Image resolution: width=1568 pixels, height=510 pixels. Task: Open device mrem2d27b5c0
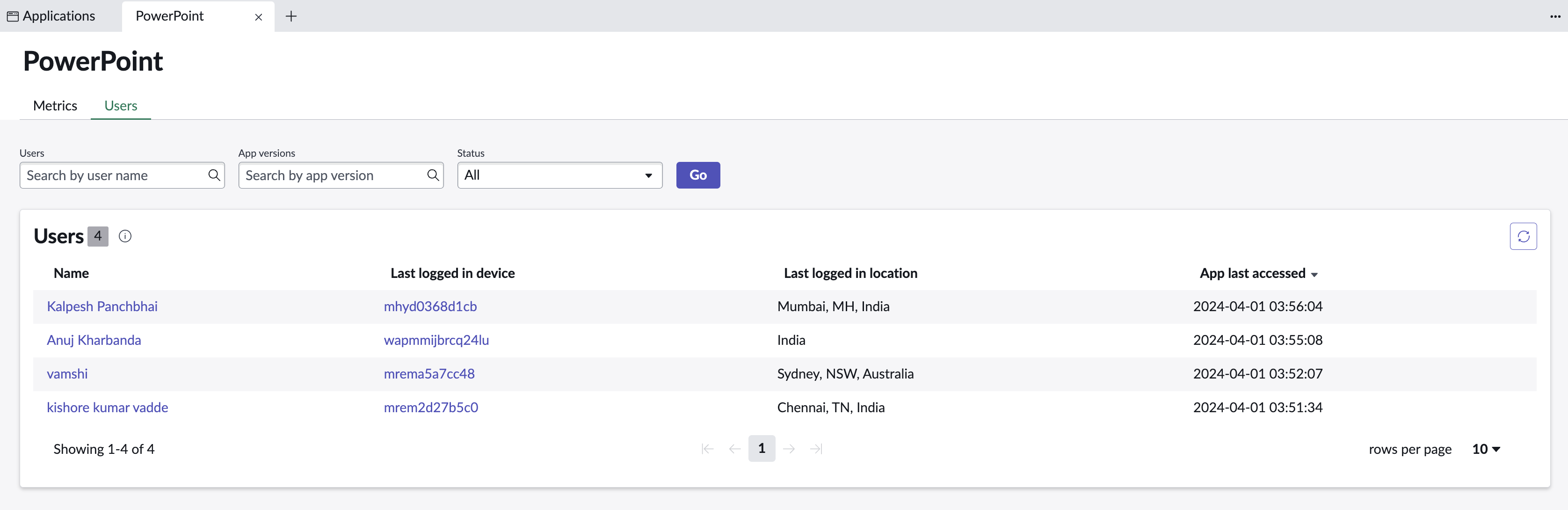click(430, 407)
